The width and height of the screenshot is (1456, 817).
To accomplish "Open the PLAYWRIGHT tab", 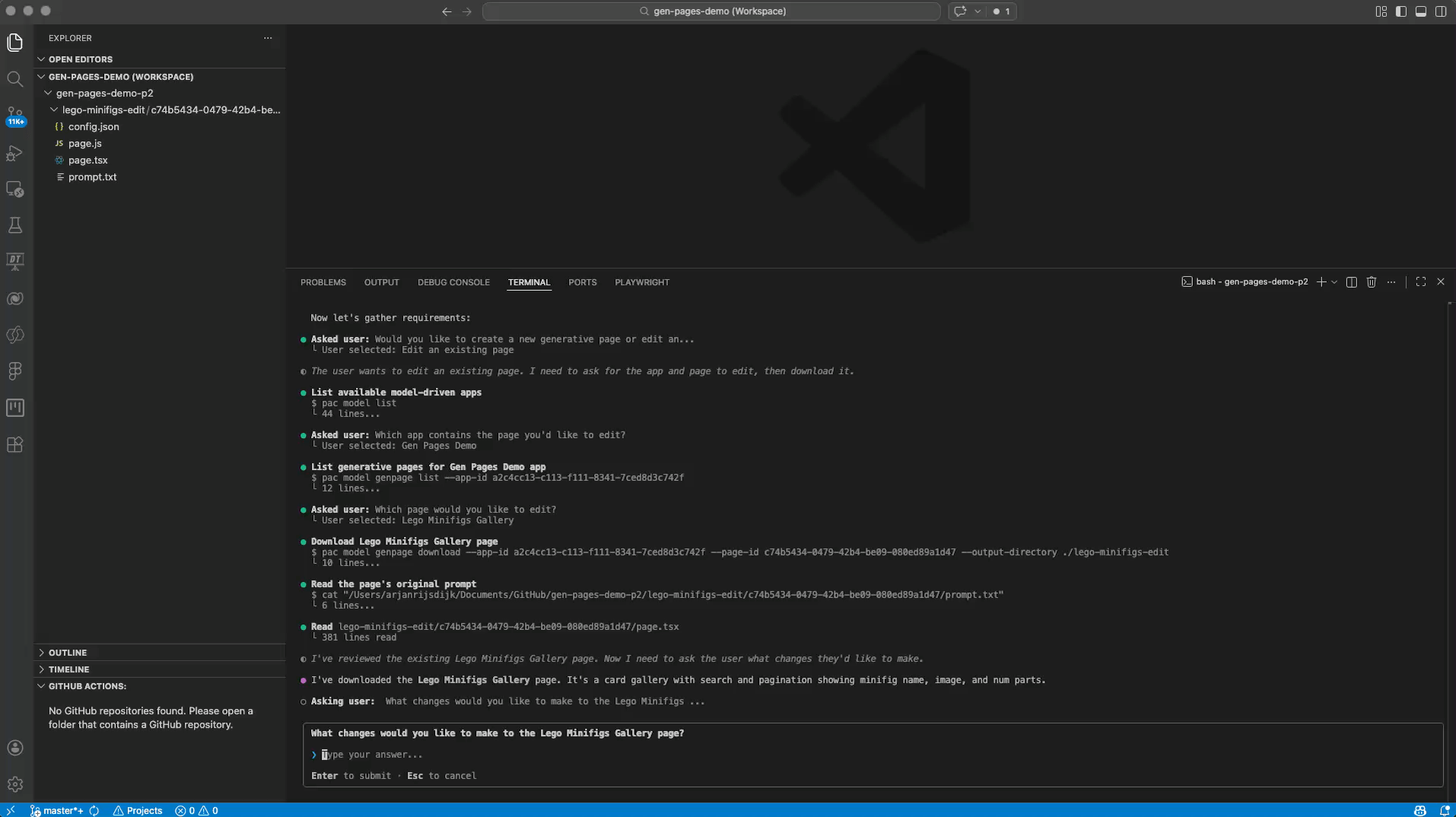I will 641,282.
